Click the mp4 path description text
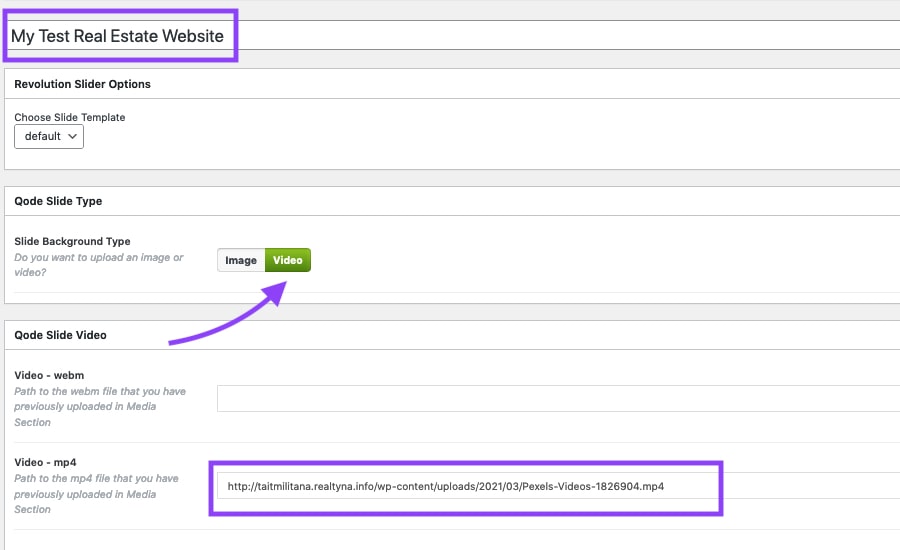The image size is (900, 550). pos(96,494)
